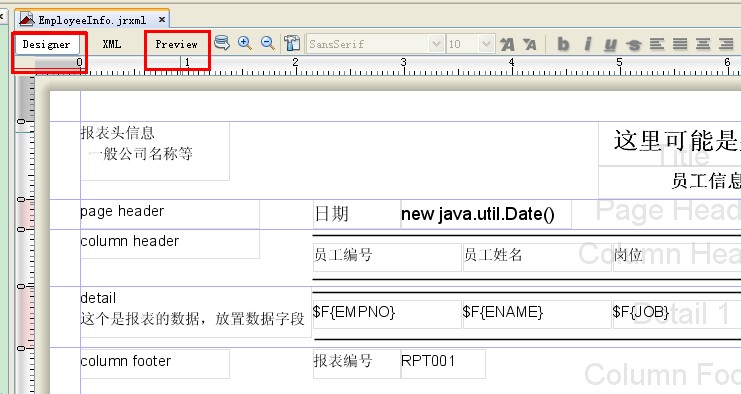Select the large title text 这里可能是
The height and width of the screenshot is (394, 741).
[670, 144]
